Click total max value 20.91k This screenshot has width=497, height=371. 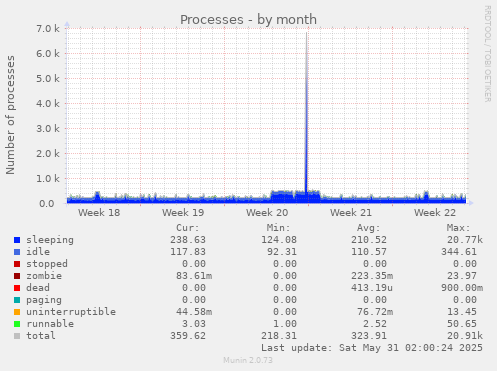pyautogui.click(x=465, y=336)
